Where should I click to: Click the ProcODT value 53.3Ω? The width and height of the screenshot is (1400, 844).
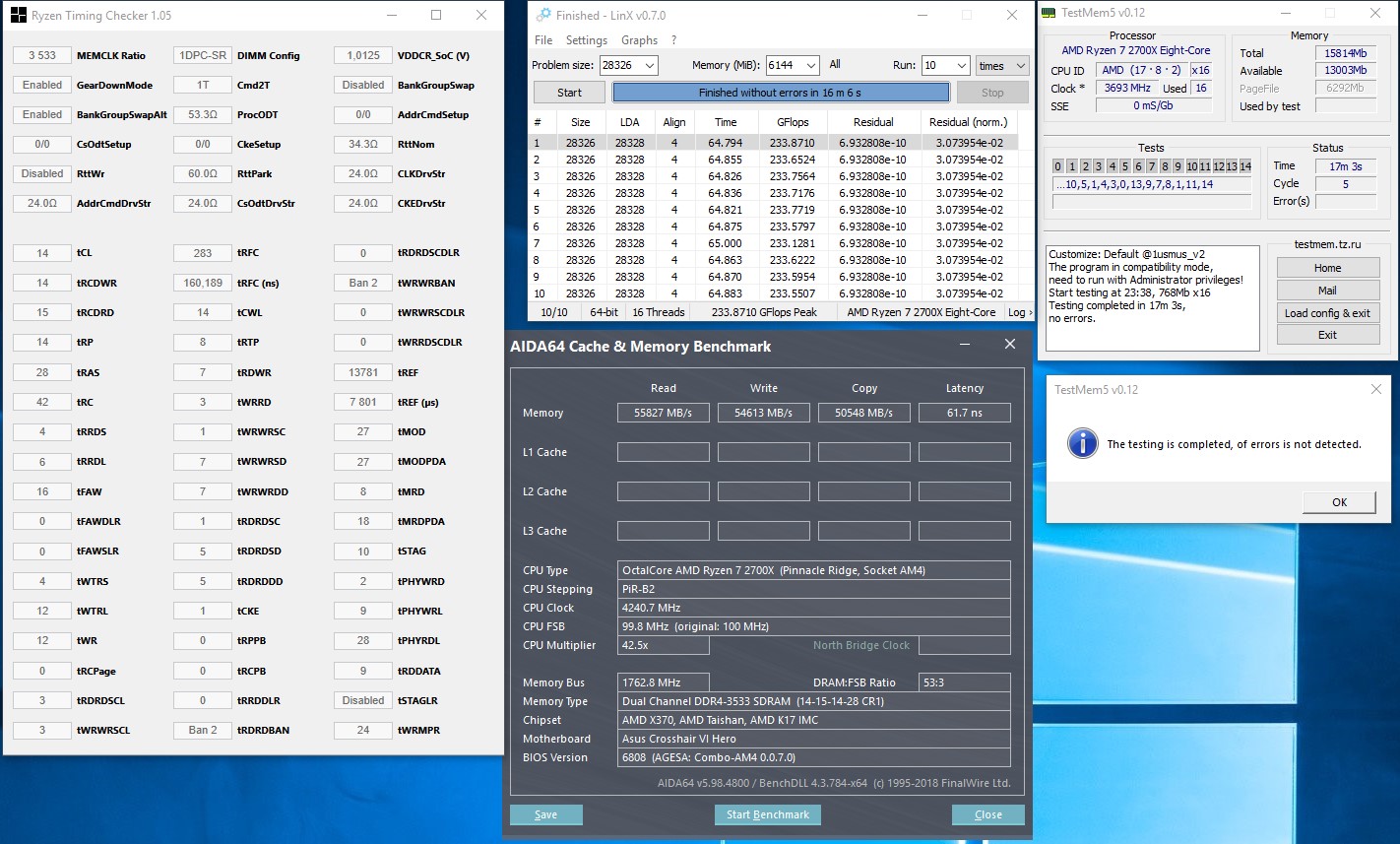(x=203, y=114)
